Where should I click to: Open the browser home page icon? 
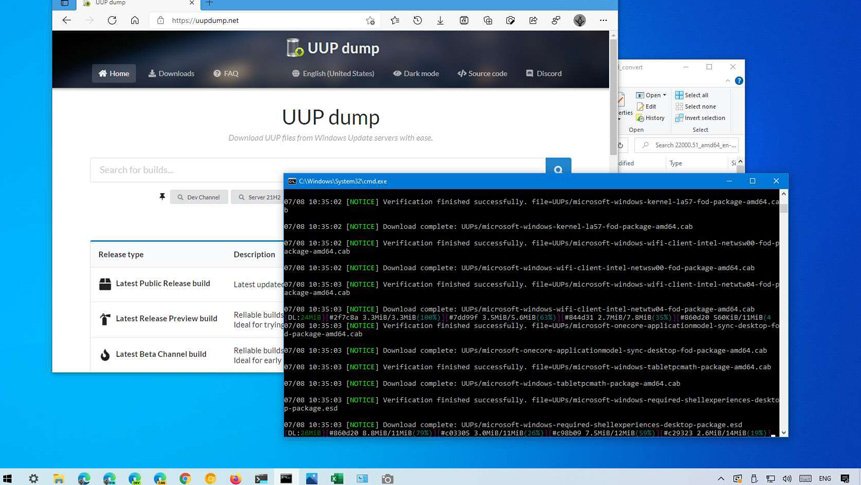pyautogui.click(x=134, y=20)
